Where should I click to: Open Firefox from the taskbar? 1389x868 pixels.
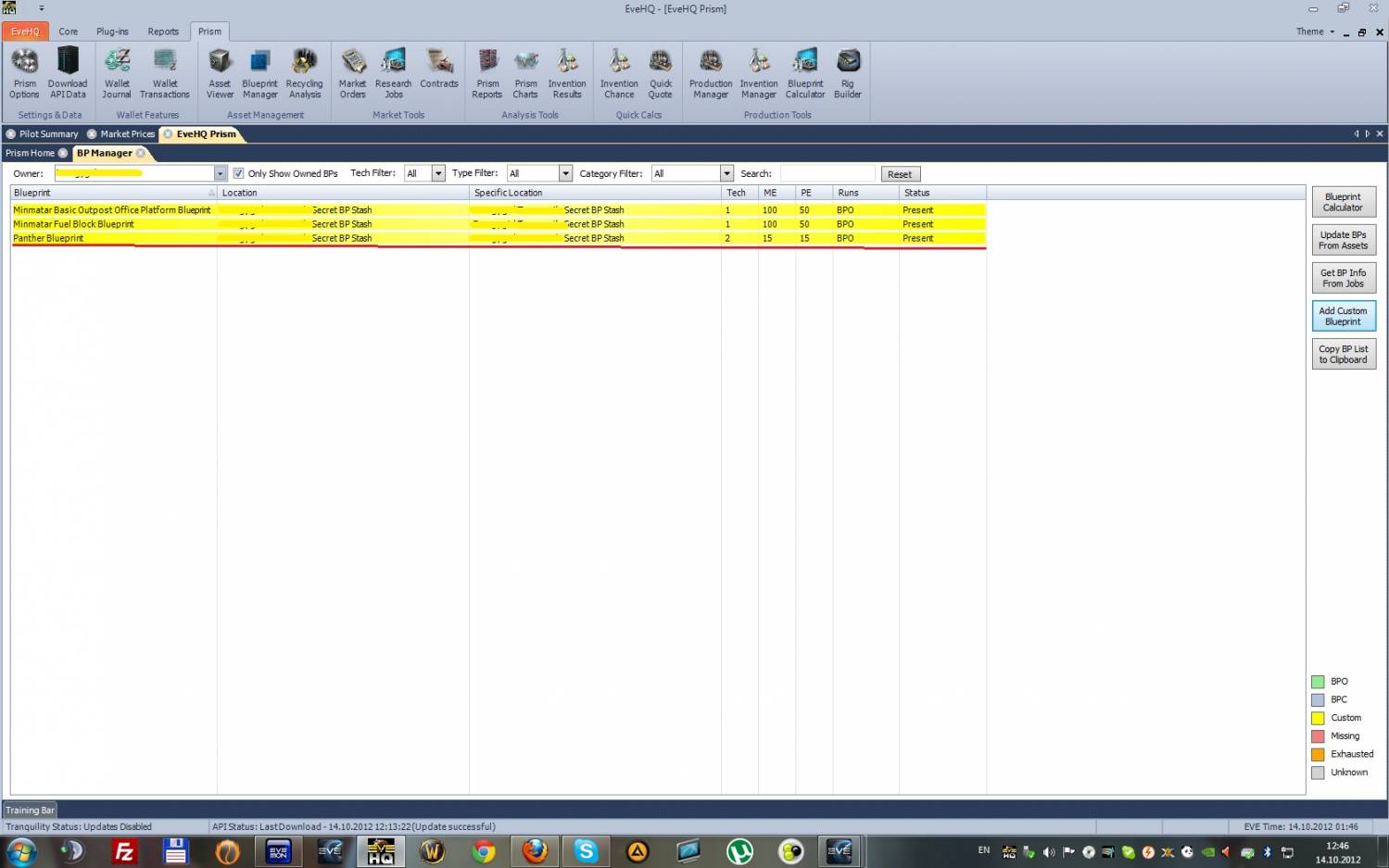tap(535, 851)
